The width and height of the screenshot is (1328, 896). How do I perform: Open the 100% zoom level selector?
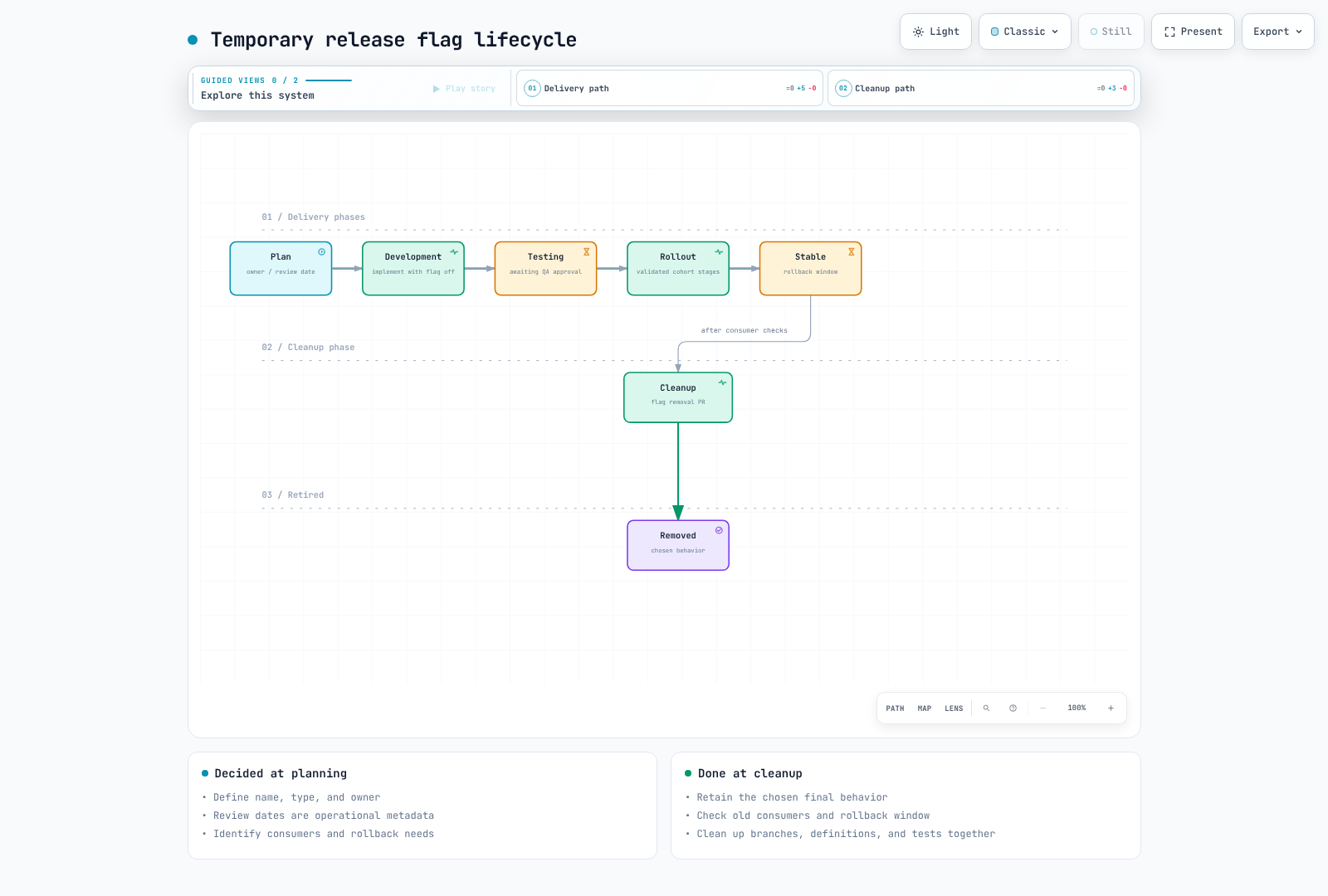coord(1077,709)
